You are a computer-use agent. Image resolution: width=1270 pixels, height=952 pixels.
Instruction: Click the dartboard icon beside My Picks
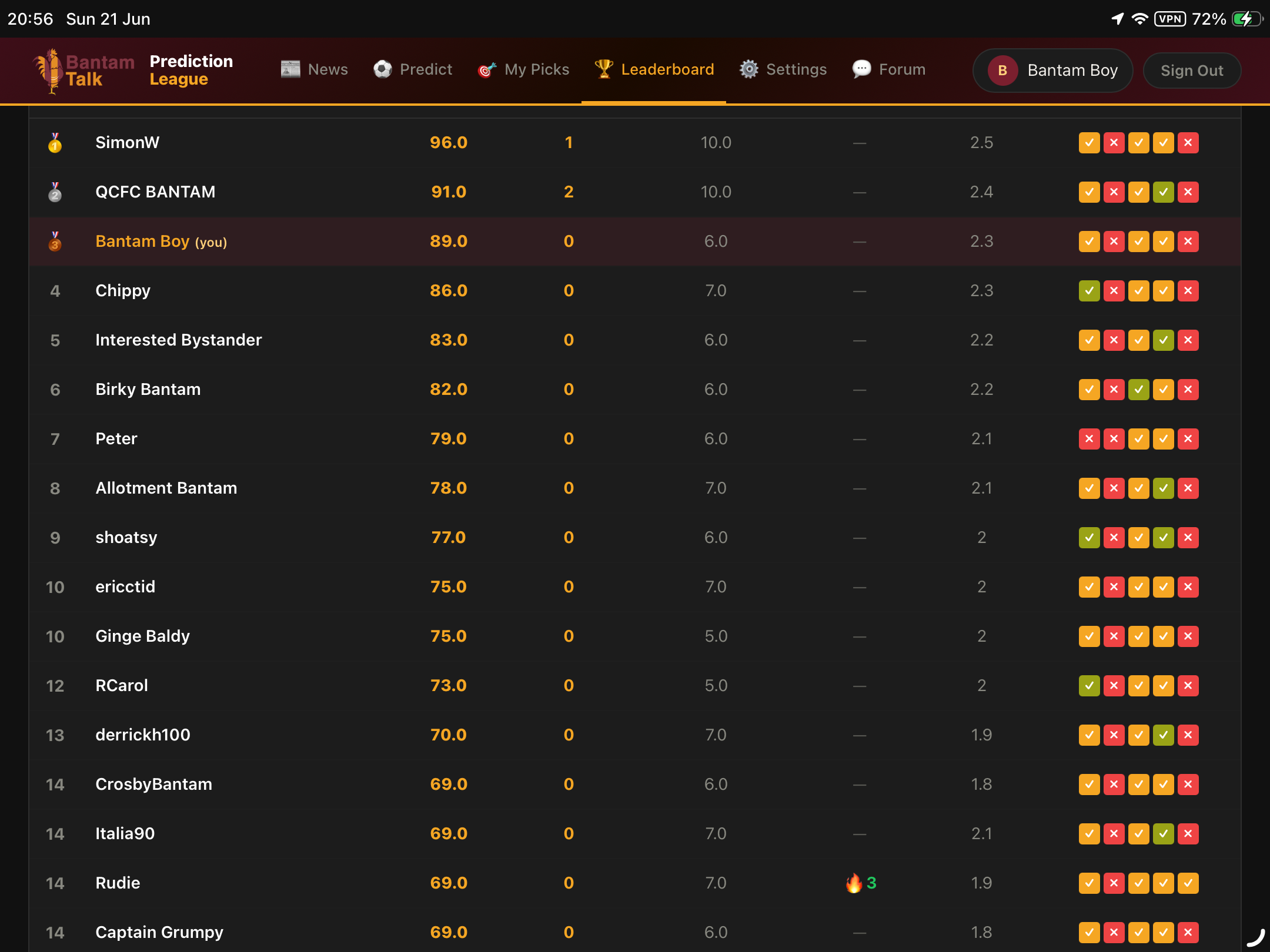pos(487,70)
